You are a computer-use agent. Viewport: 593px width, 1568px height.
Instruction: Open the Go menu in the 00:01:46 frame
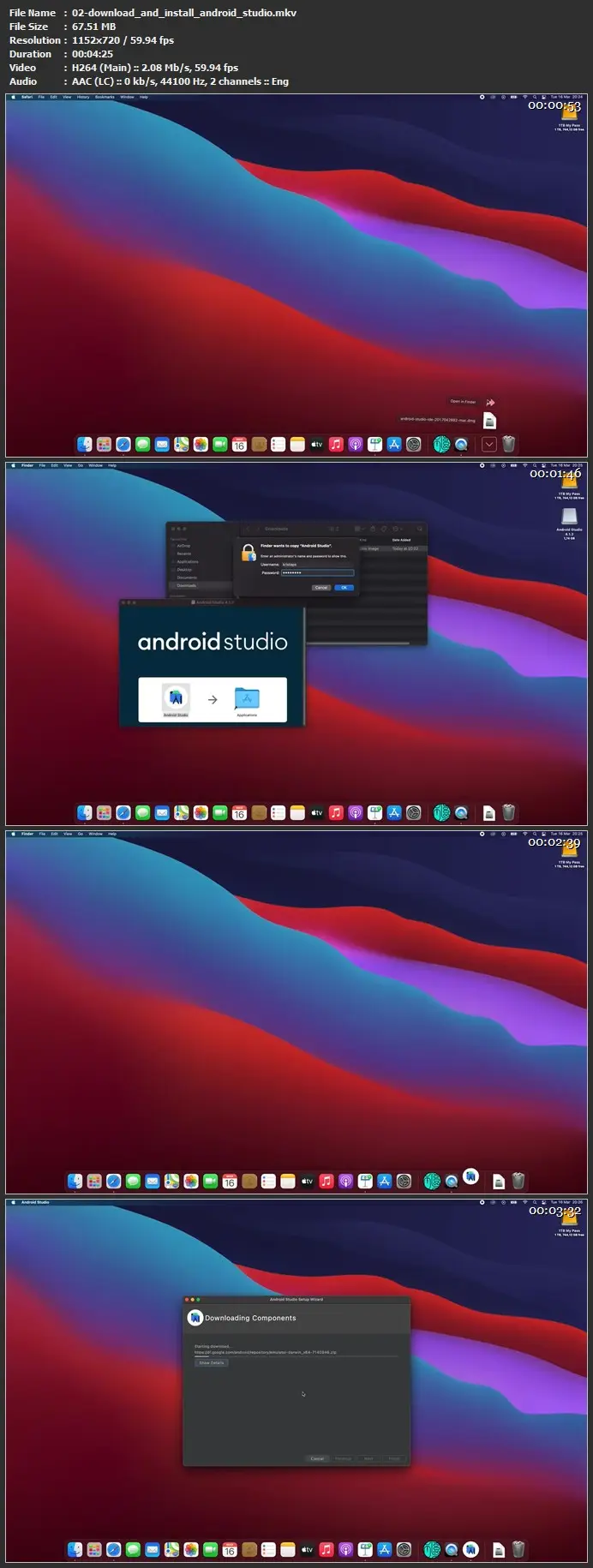tap(81, 465)
